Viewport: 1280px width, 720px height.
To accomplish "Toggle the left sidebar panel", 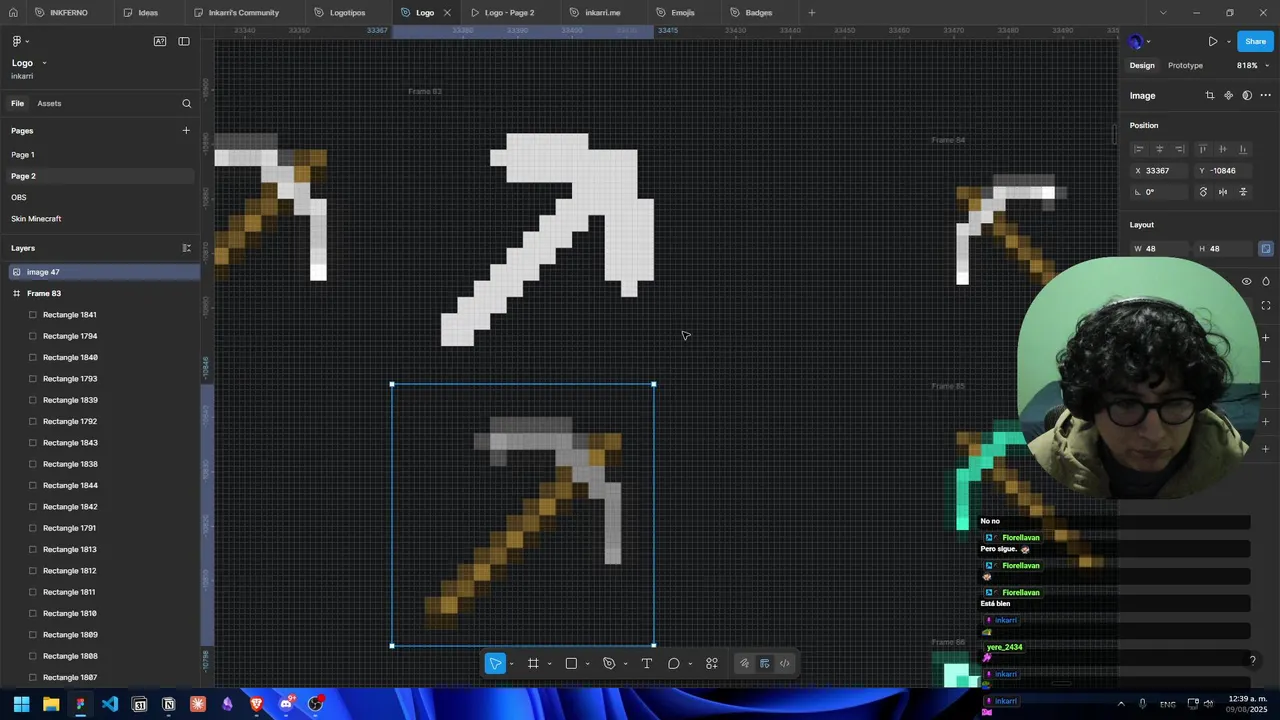I will coord(184,41).
